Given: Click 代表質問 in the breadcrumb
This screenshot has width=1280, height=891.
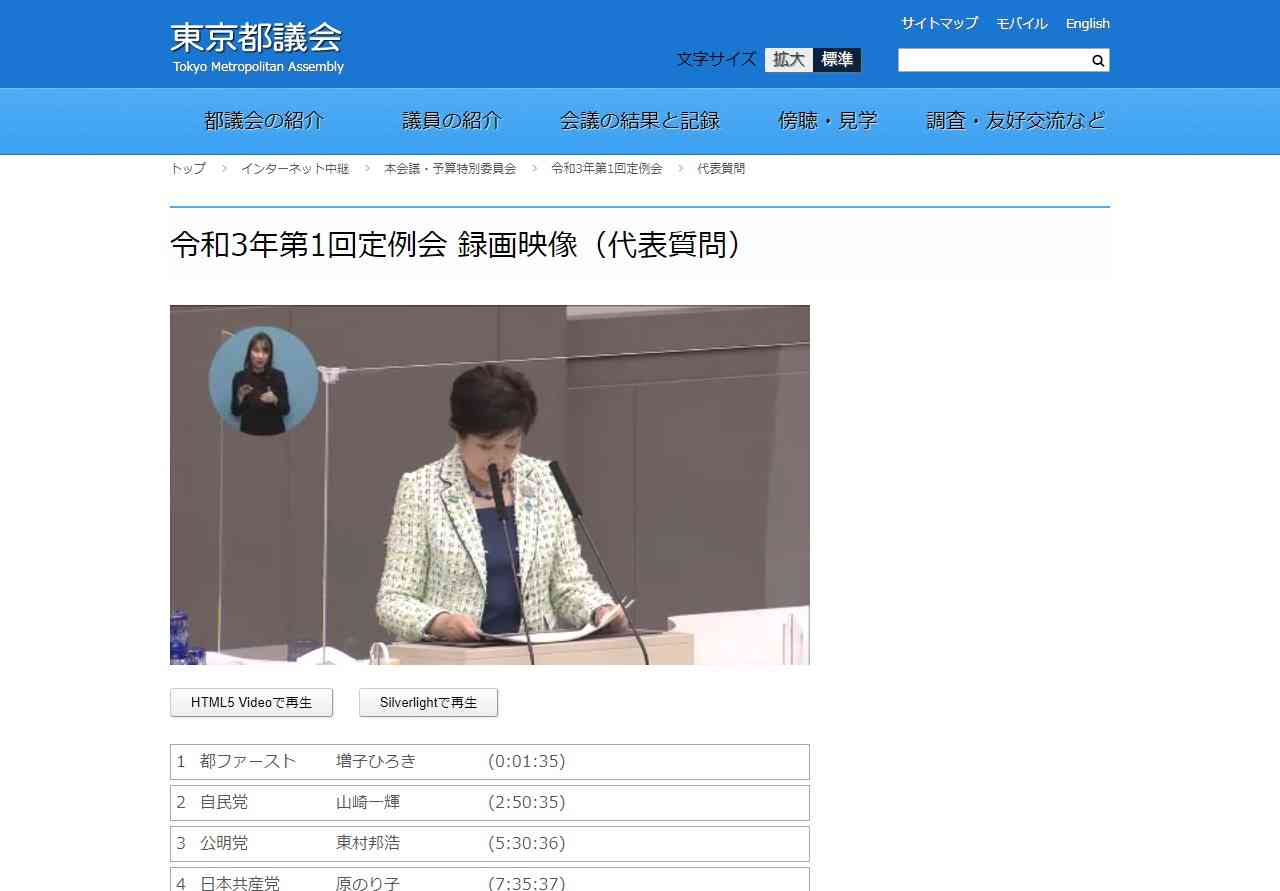Looking at the screenshot, I should 721,169.
